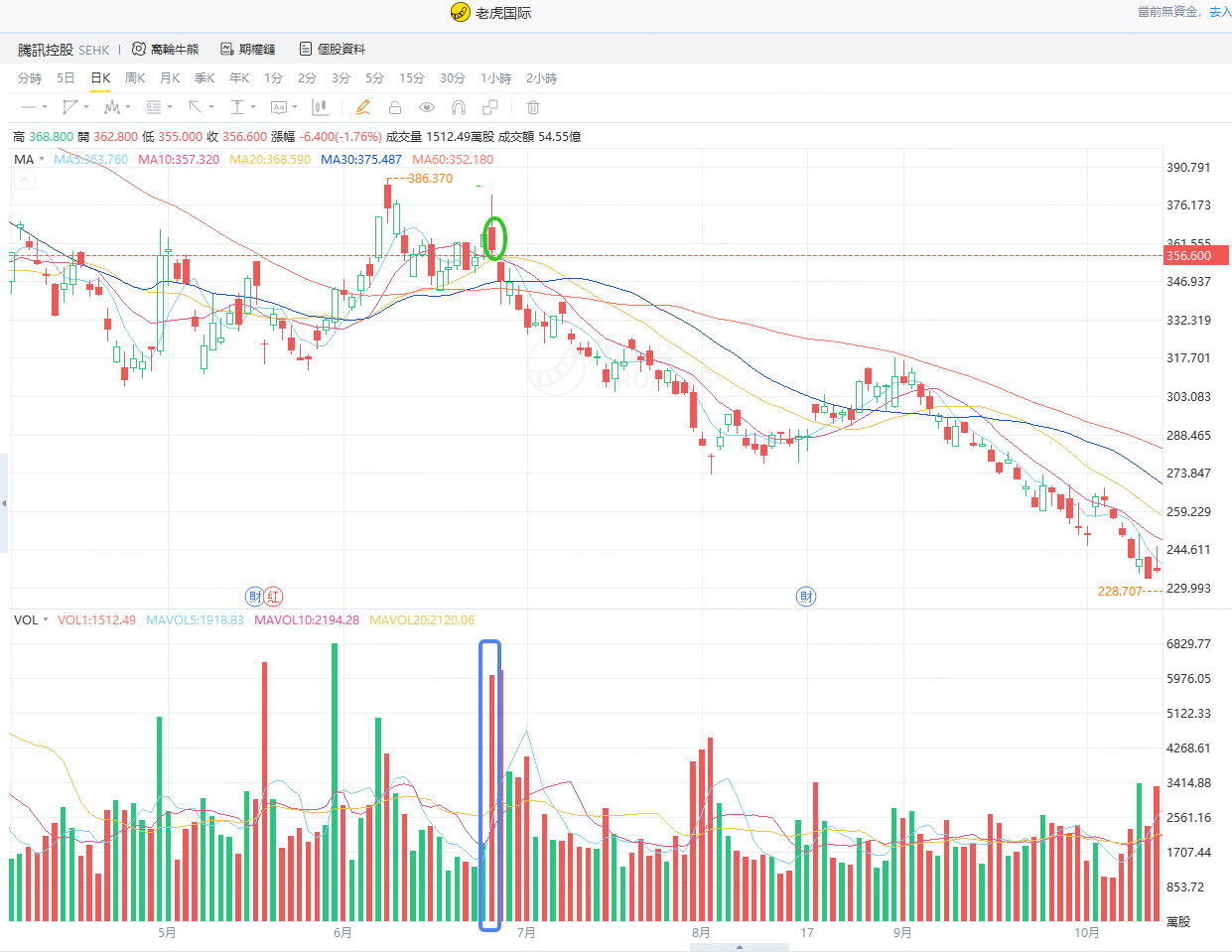This screenshot has width=1232, height=952.
Task: Click the 去入 deposit link
Action: 1220,12
